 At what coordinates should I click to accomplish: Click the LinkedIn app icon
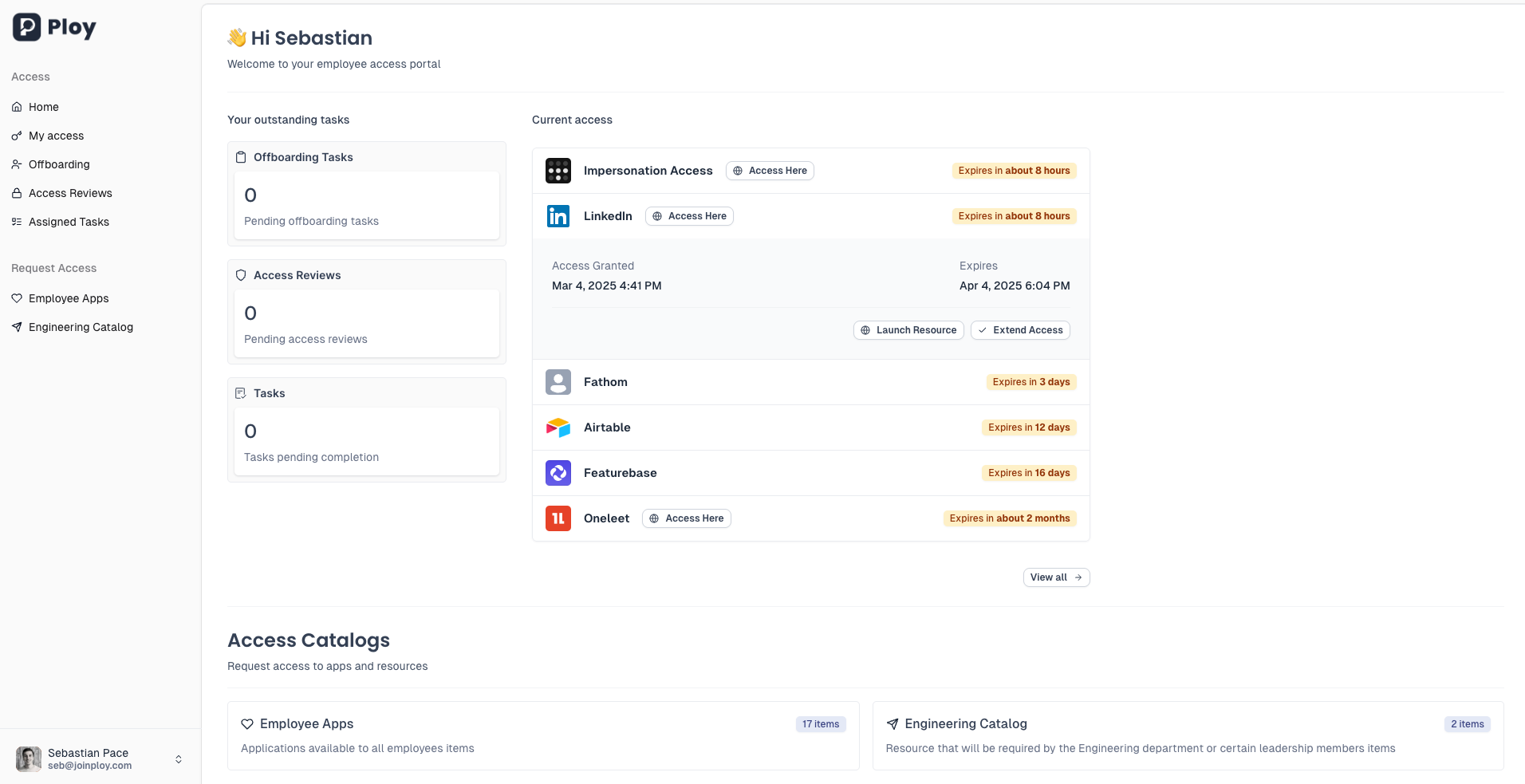(x=558, y=216)
